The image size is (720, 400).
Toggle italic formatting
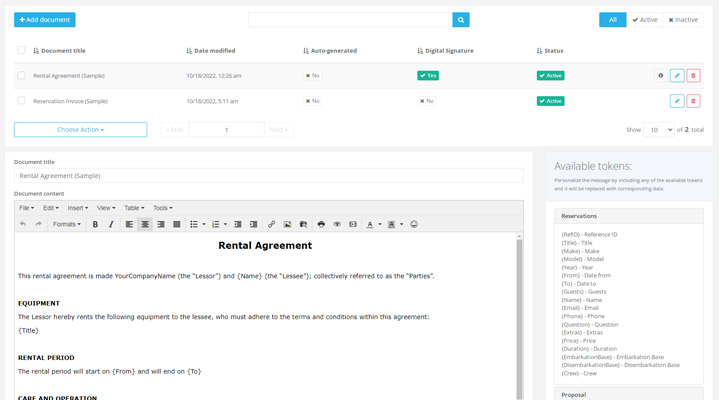[x=111, y=224]
